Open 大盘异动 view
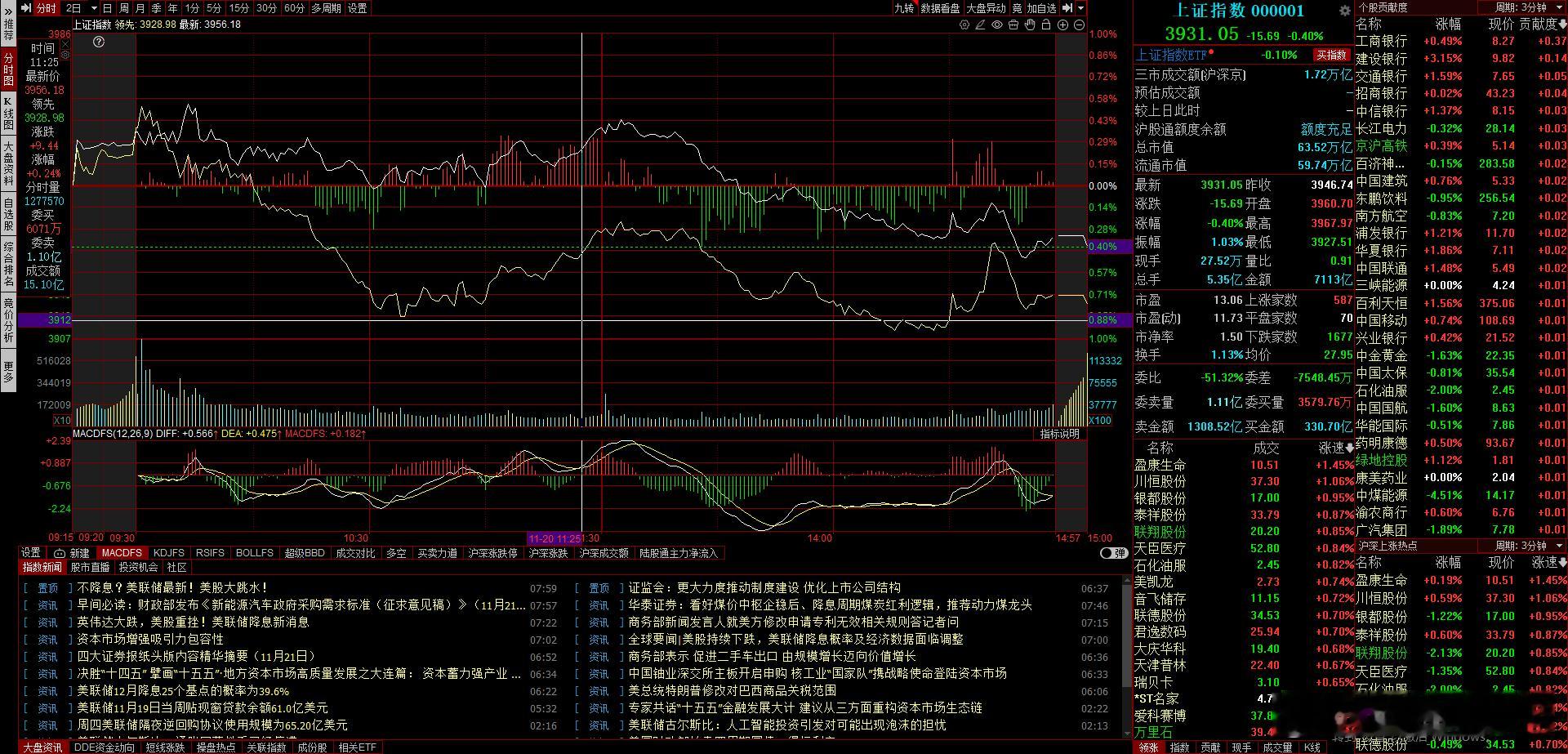 point(987,8)
